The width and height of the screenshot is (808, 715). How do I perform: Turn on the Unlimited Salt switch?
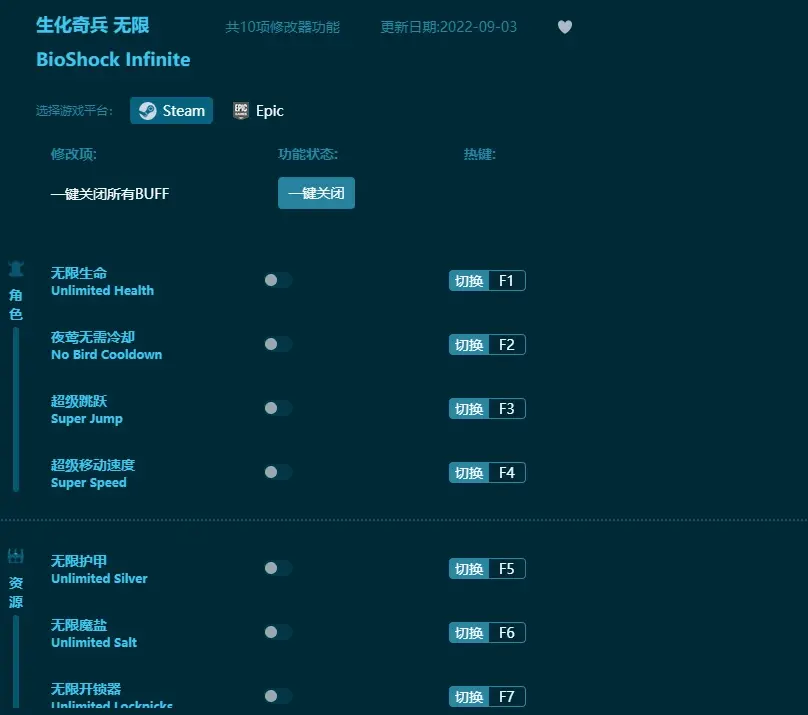278,632
